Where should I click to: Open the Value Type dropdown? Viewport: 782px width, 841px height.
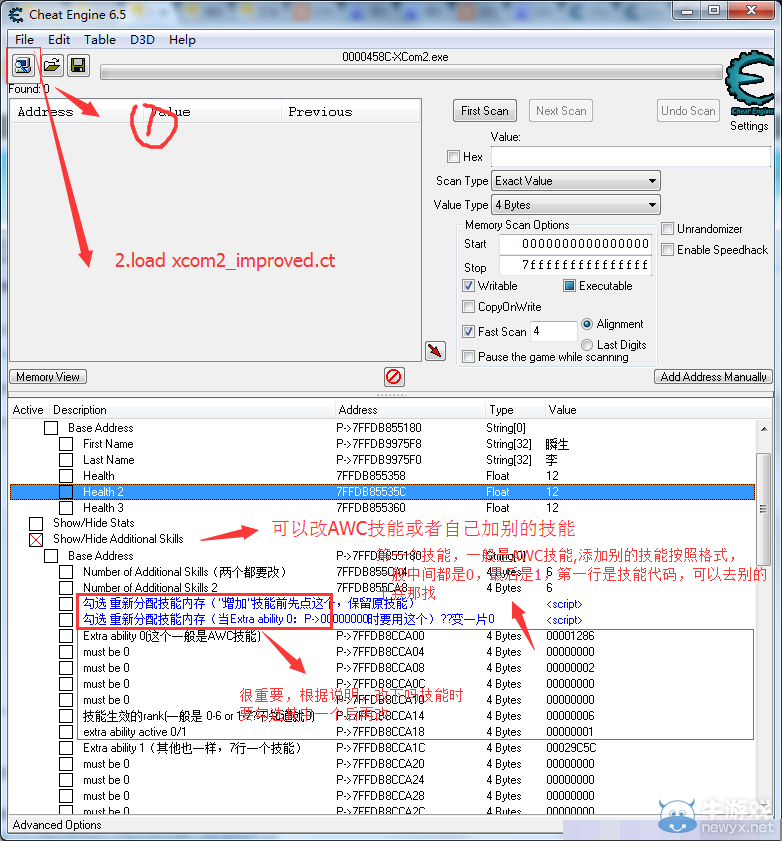pyautogui.click(x=576, y=205)
